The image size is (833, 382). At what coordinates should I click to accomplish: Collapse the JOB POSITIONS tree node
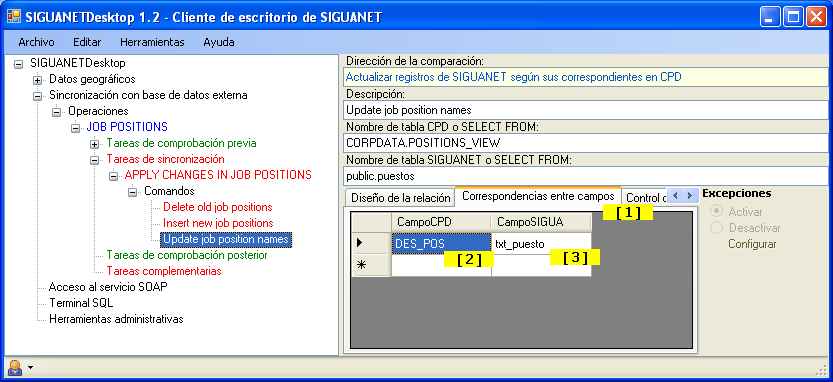click(75, 128)
